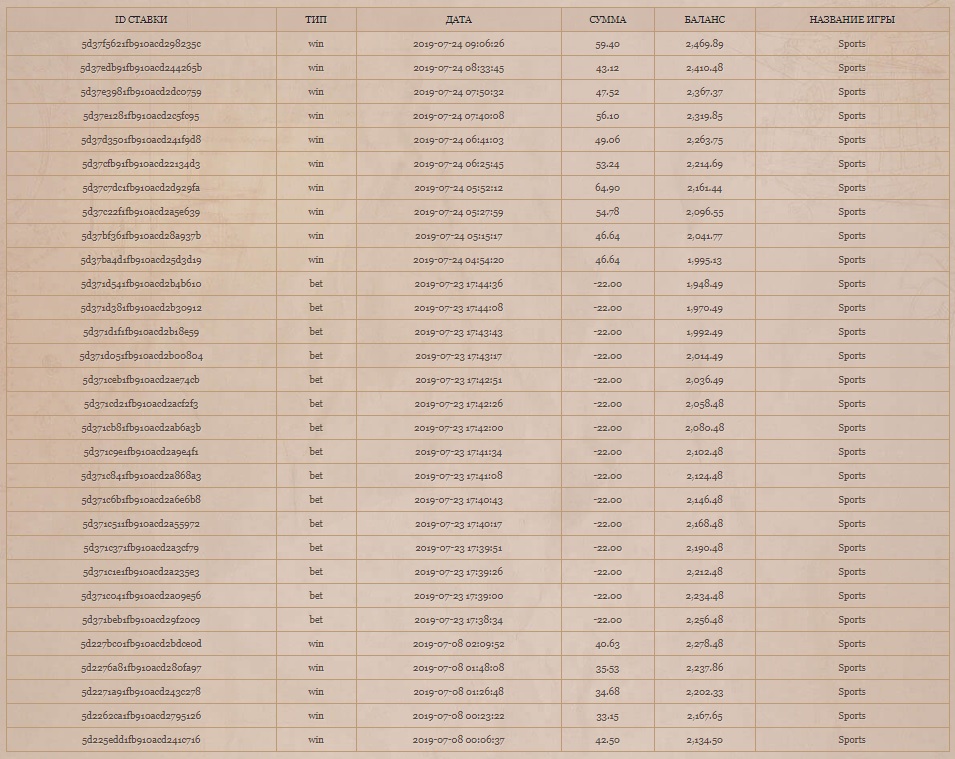
Task: Click the sum value 35.53
Action: [607, 668]
